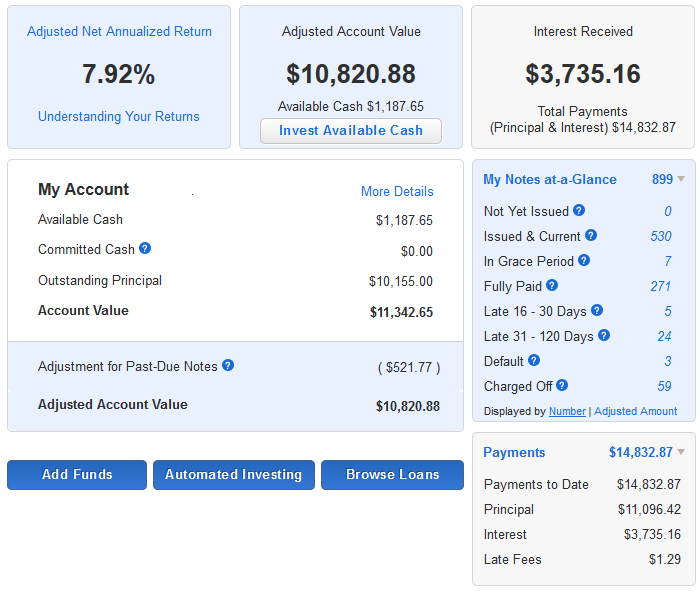700x600 pixels.
Task: Select the $3,735.16 Interest Received figure
Action: click(583, 74)
